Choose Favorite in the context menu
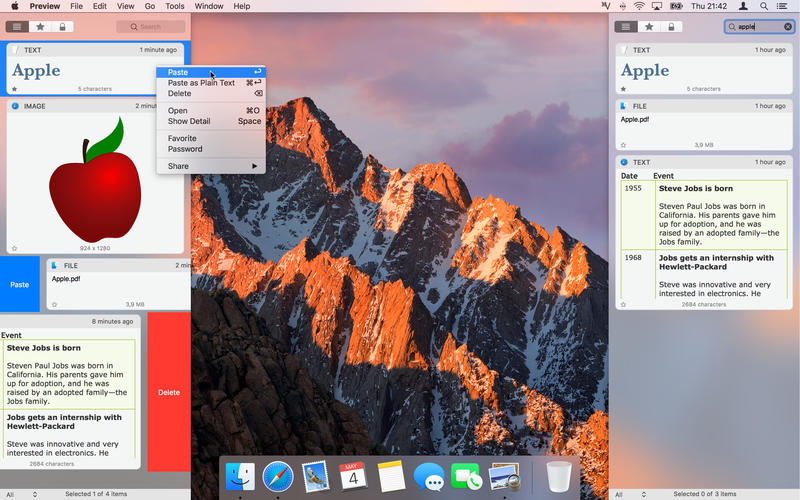The height and width of the screenshot is (500, 800). pos(211,138)
